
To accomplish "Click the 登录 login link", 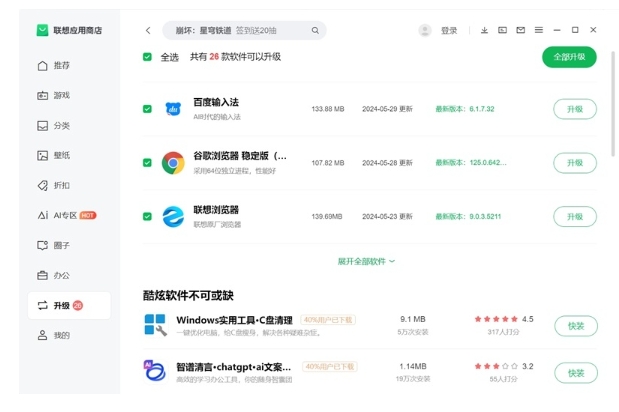I will 449,30.
